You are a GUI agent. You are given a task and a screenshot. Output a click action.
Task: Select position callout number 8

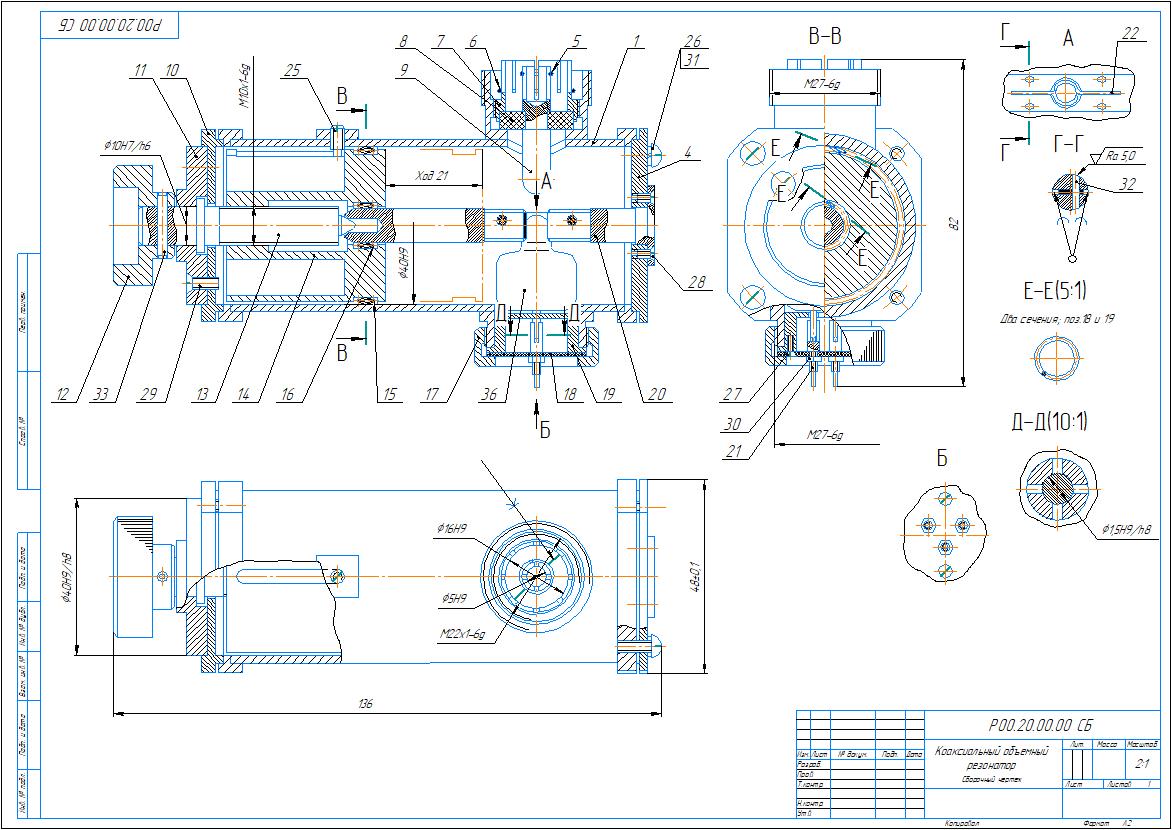[403, 43]
